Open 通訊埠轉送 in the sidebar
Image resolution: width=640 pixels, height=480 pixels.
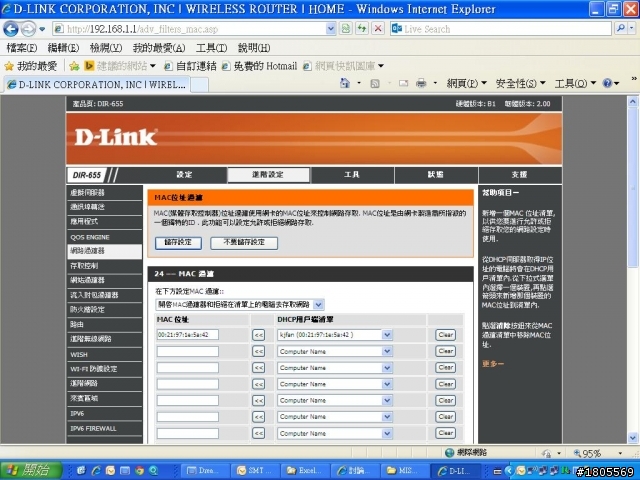pyautogui.click(x=104, y=207)
